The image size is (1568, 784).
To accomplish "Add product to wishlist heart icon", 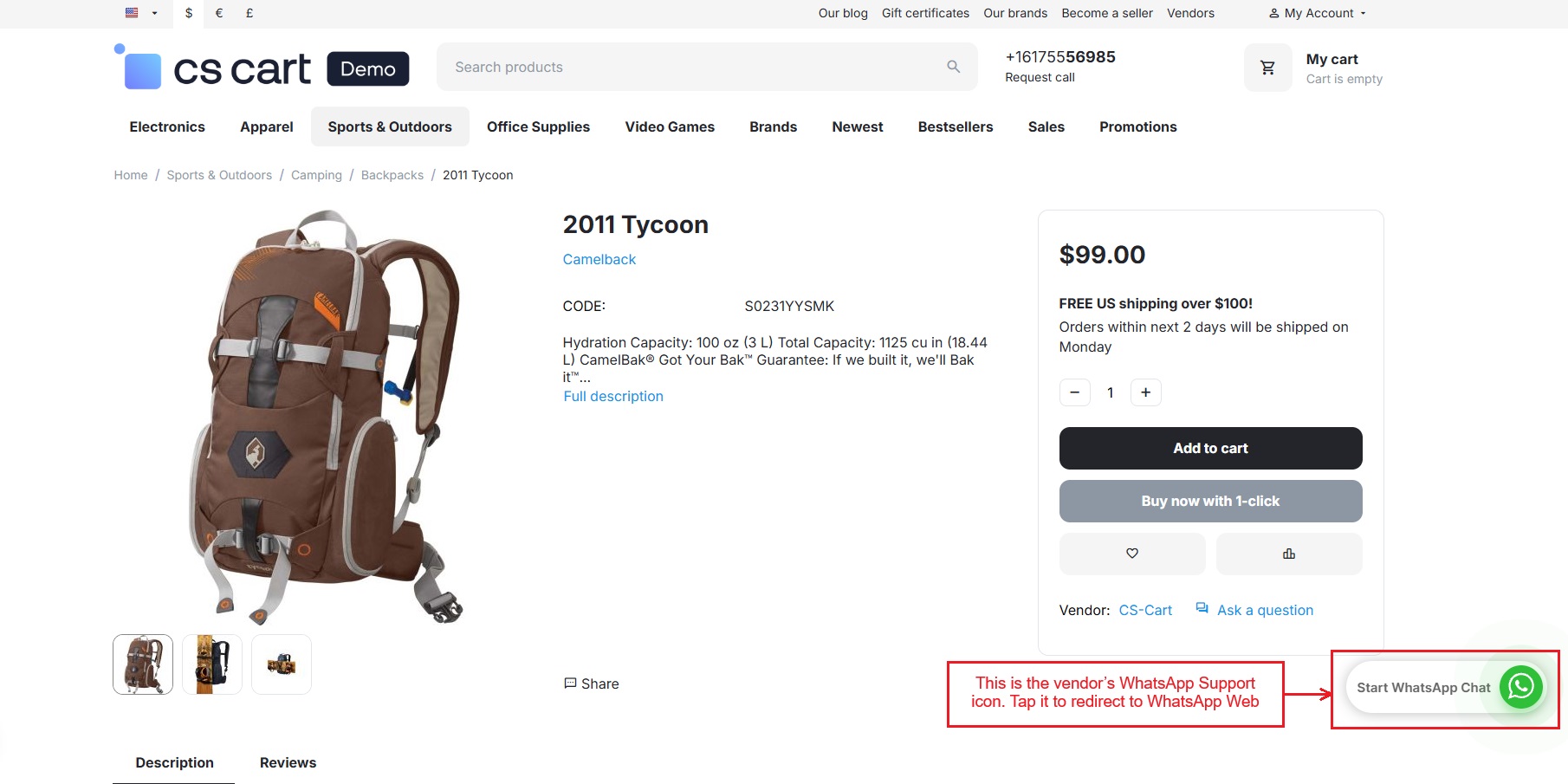I will tap(1131, 554).
